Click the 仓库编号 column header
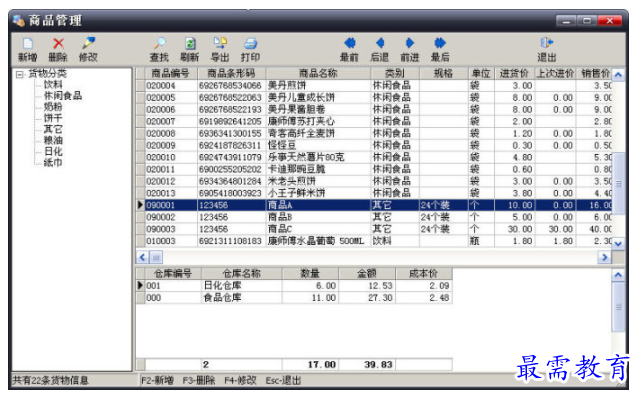Image resolution: width=638 pixels, height=399 pixels. (173, 274)
